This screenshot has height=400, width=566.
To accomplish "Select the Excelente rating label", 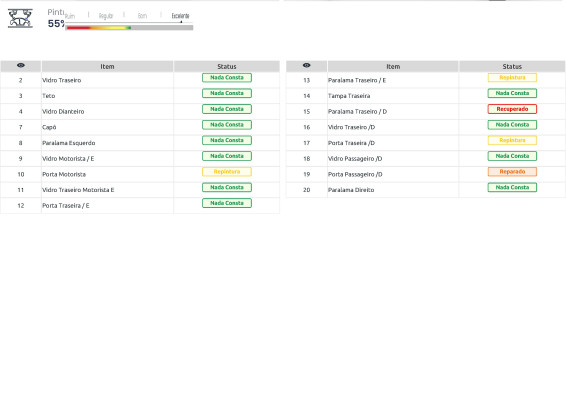I will [180, 16].
